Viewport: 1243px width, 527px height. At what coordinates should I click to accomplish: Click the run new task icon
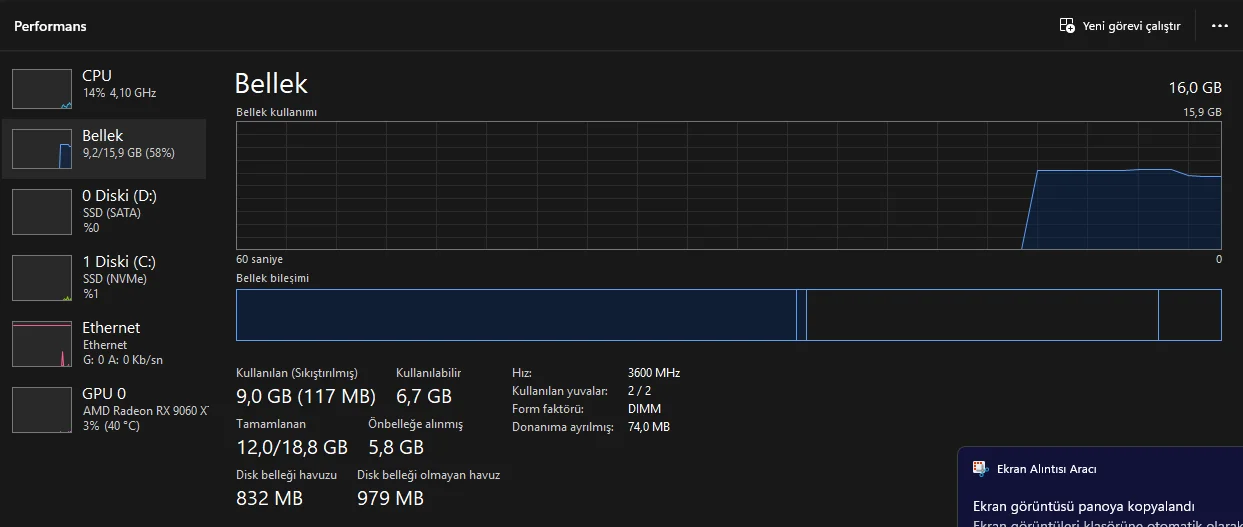pos(1067,26)
